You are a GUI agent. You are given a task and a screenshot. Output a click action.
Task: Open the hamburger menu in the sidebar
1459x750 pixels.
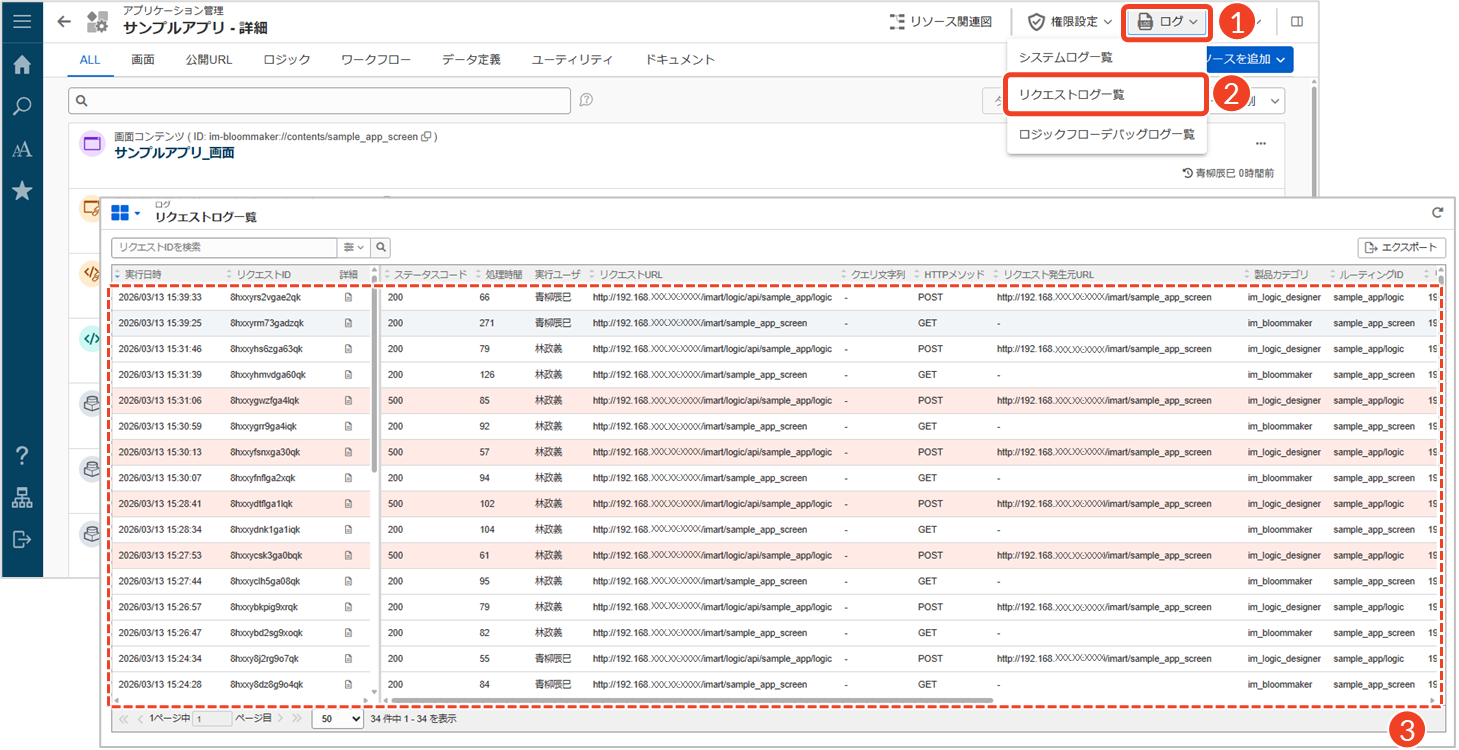click(21, 21)
